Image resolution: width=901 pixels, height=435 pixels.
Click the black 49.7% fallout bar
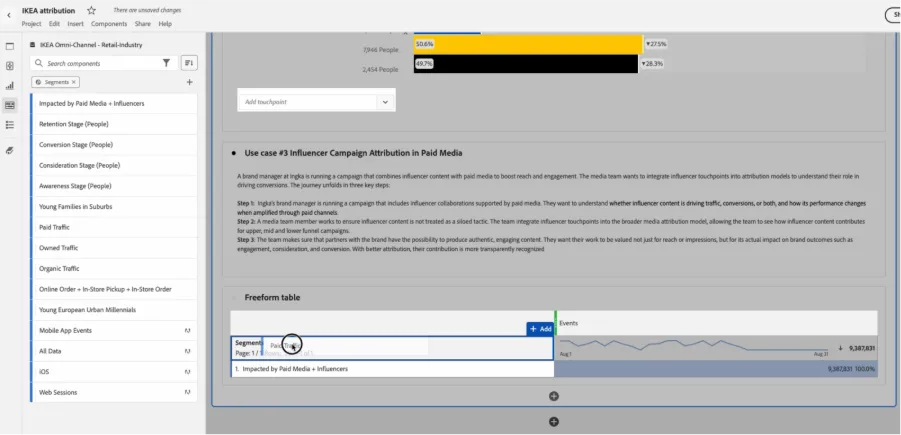[526, 64]
